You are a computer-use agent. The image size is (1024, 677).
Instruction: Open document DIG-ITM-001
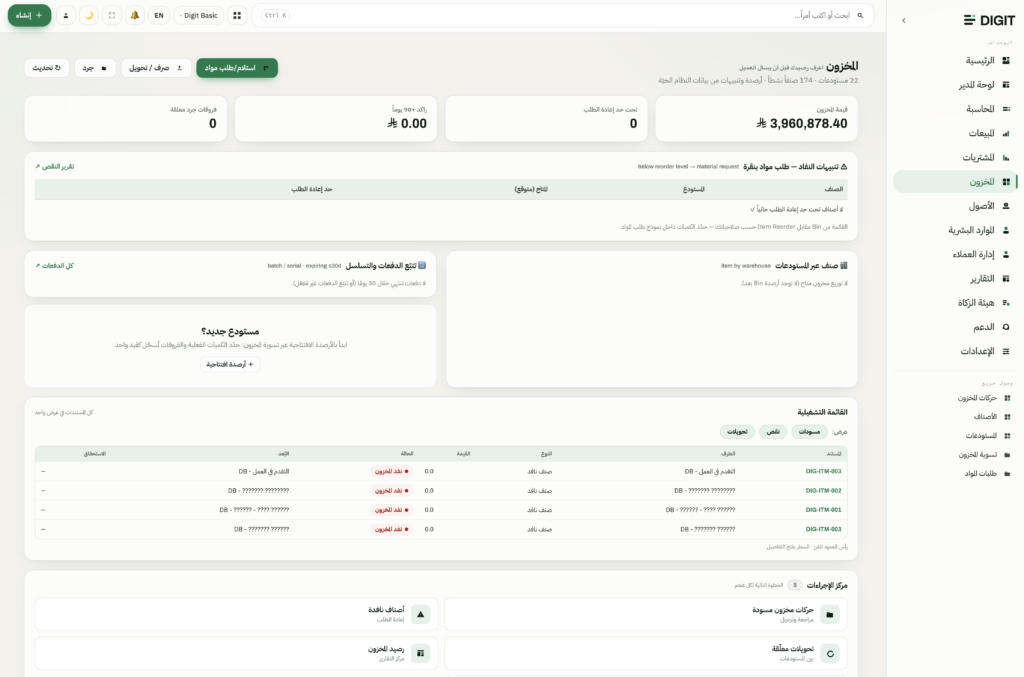click(x=823, y=510)
